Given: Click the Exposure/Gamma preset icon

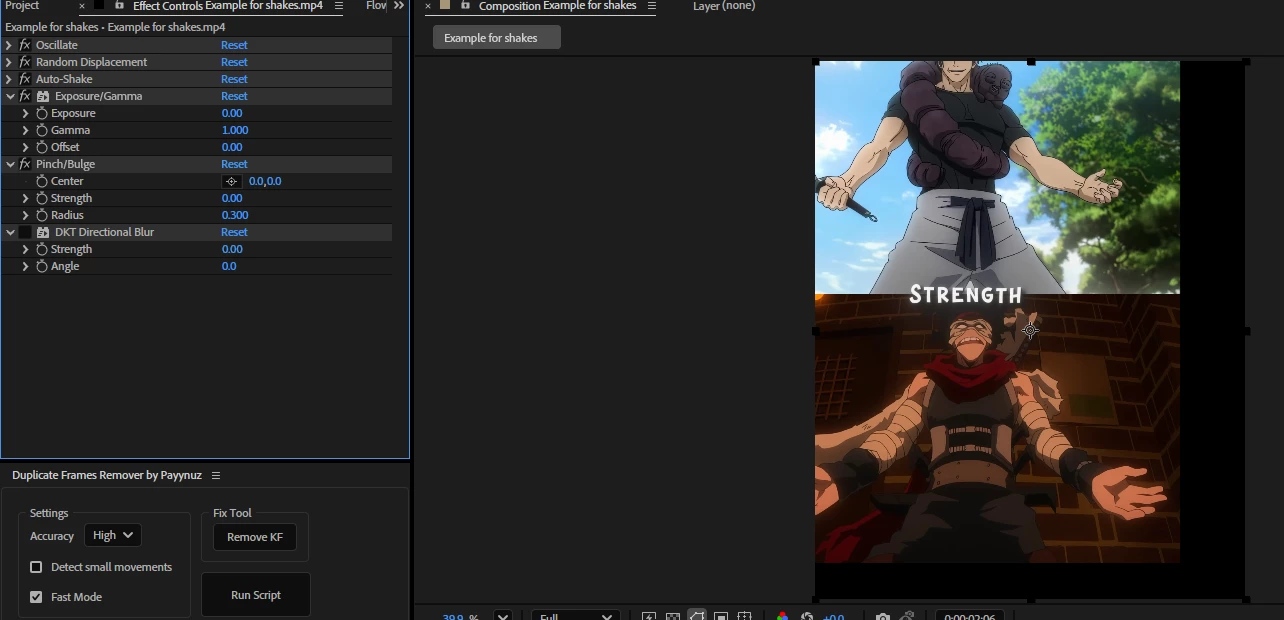Looking at the screenshot, I should click(43, 96).
